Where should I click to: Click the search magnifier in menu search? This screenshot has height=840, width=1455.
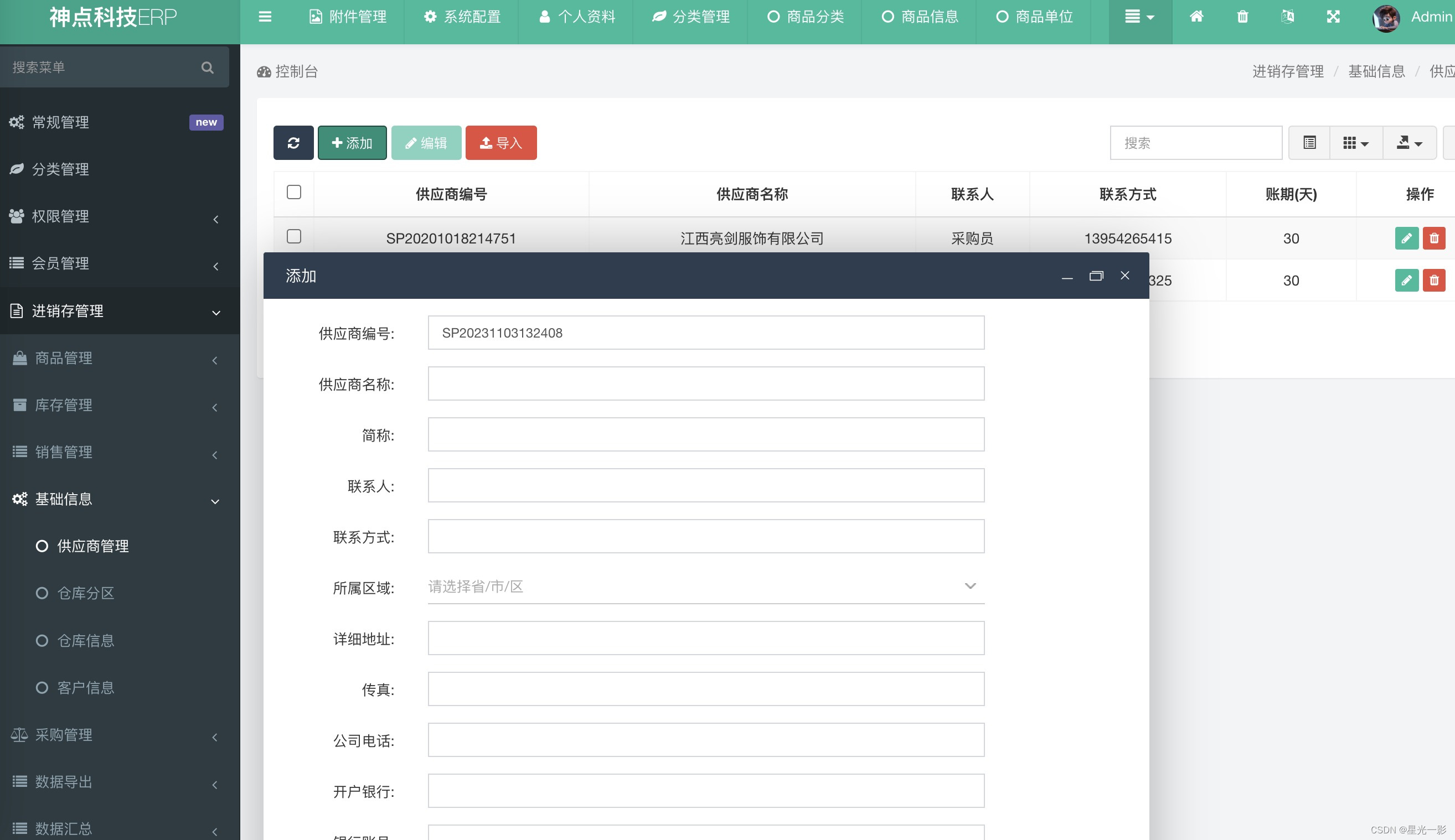[207, 68]
